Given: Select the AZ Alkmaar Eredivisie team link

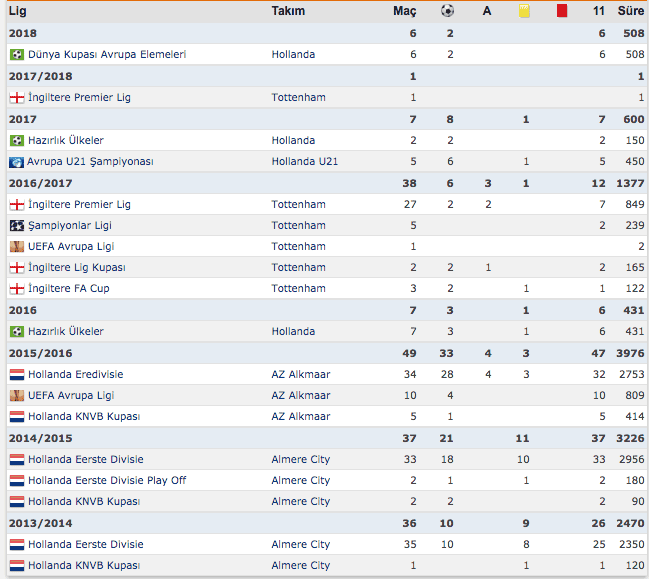Looking at the screenshot, I should coord(300,375).
